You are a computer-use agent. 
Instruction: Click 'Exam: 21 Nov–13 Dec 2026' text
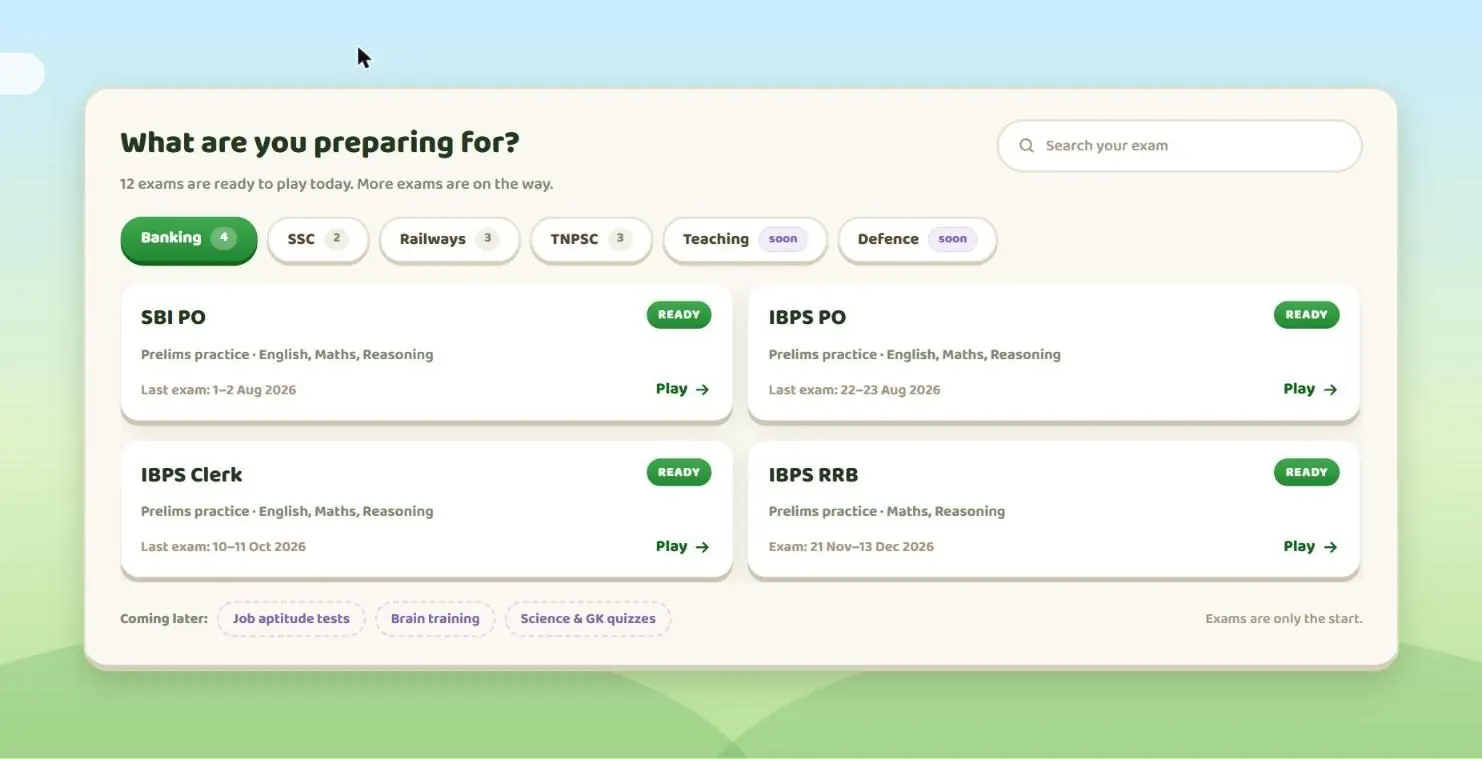(x=851, y=547)
